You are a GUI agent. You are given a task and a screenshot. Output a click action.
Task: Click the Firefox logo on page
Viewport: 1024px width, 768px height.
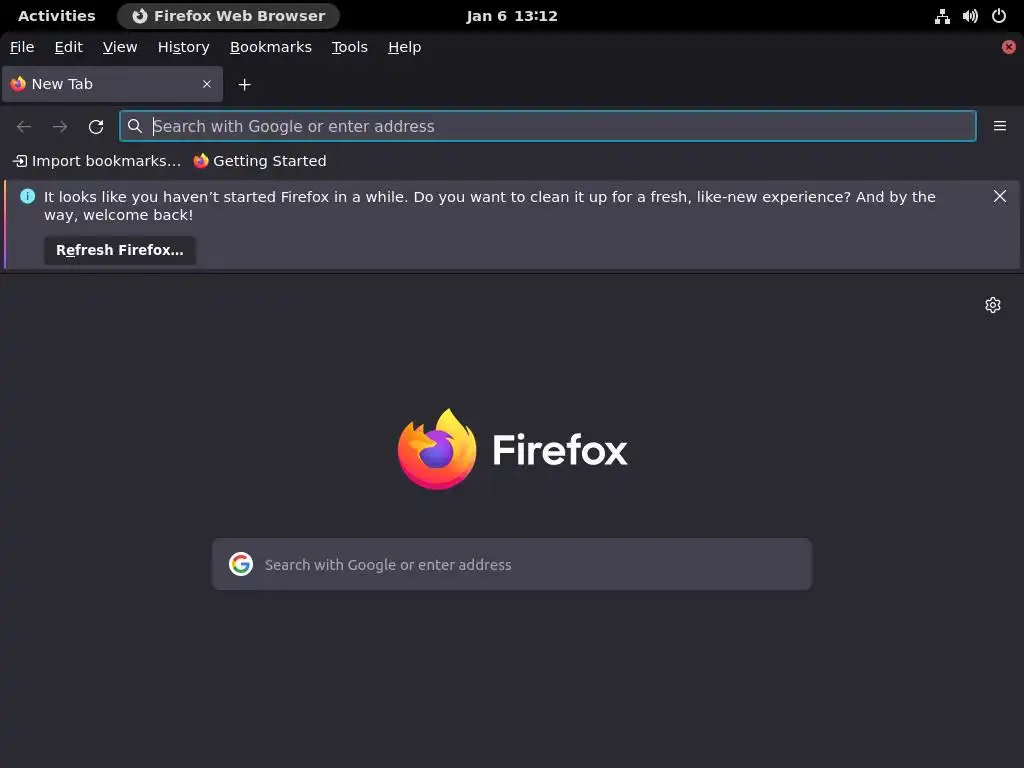point(437,449)
